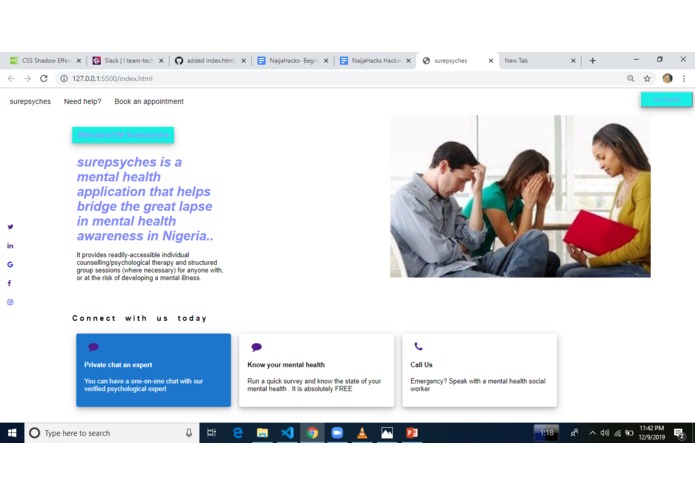
Task: Open PowerPoint from taskbar
Action: [x=412, y=433]
